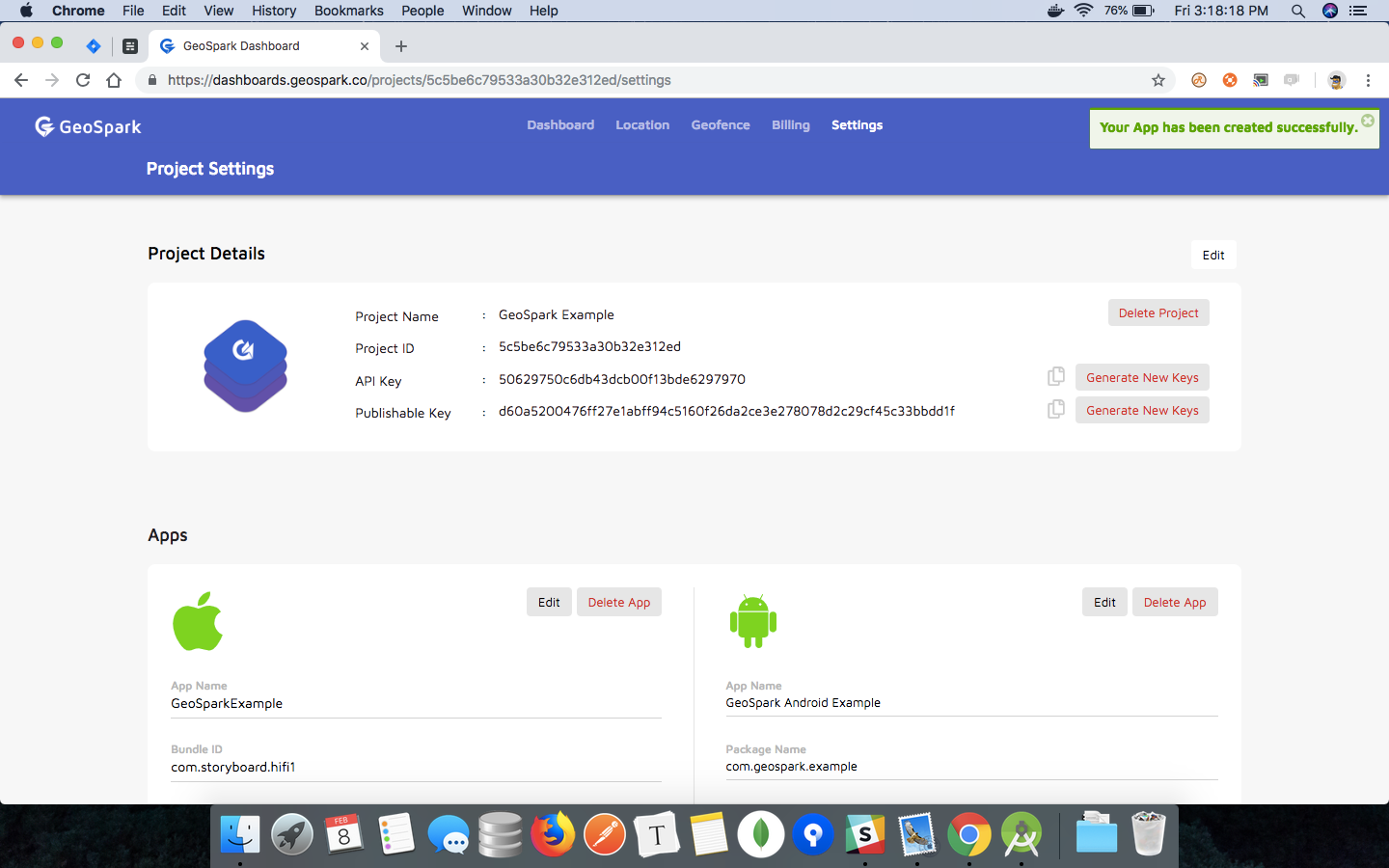
Task: Copy the Publishable Key with the clipboard icon
Action: tap(1056, 409)
